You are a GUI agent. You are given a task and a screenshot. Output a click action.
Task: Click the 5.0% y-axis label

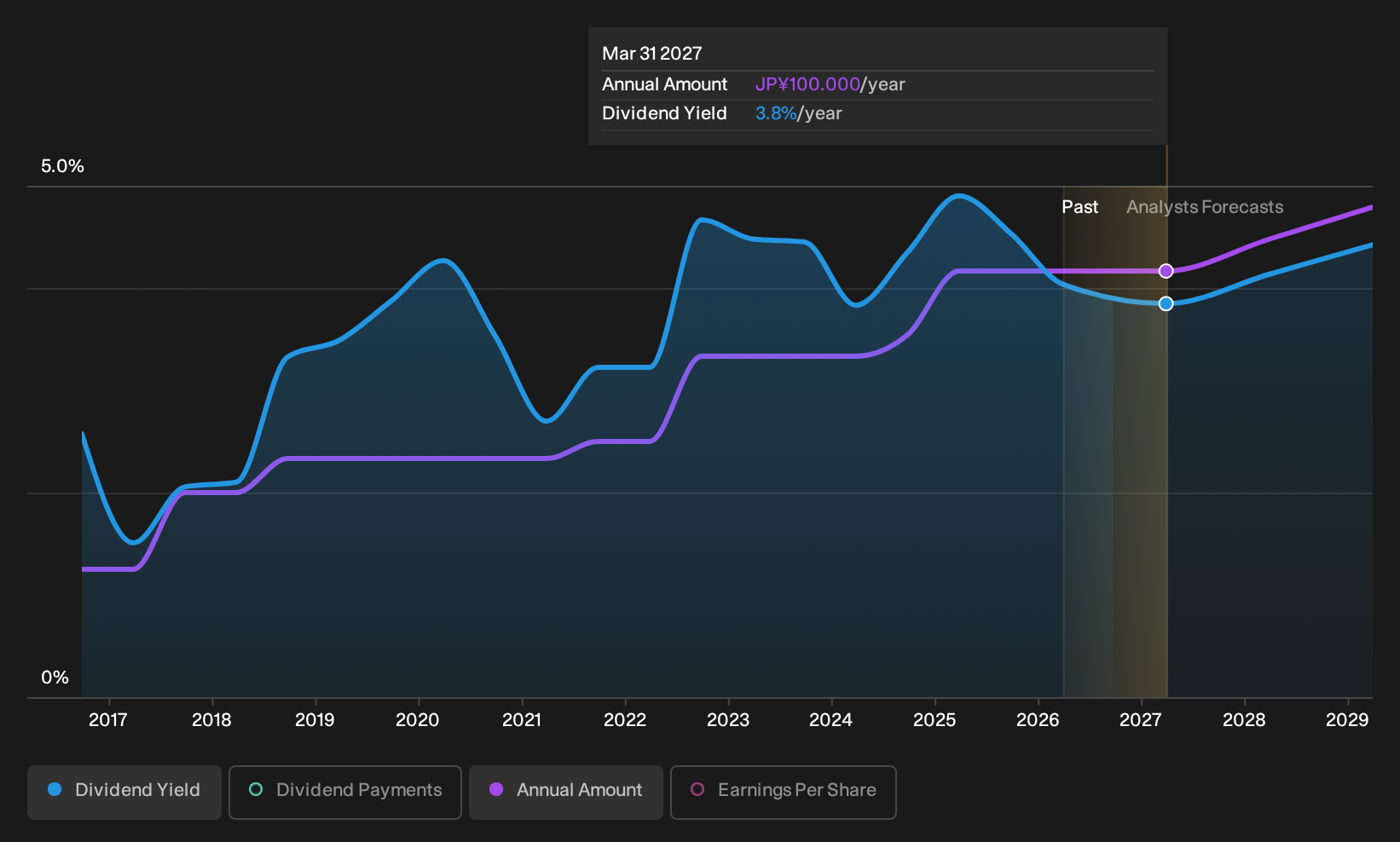[63, 166]
